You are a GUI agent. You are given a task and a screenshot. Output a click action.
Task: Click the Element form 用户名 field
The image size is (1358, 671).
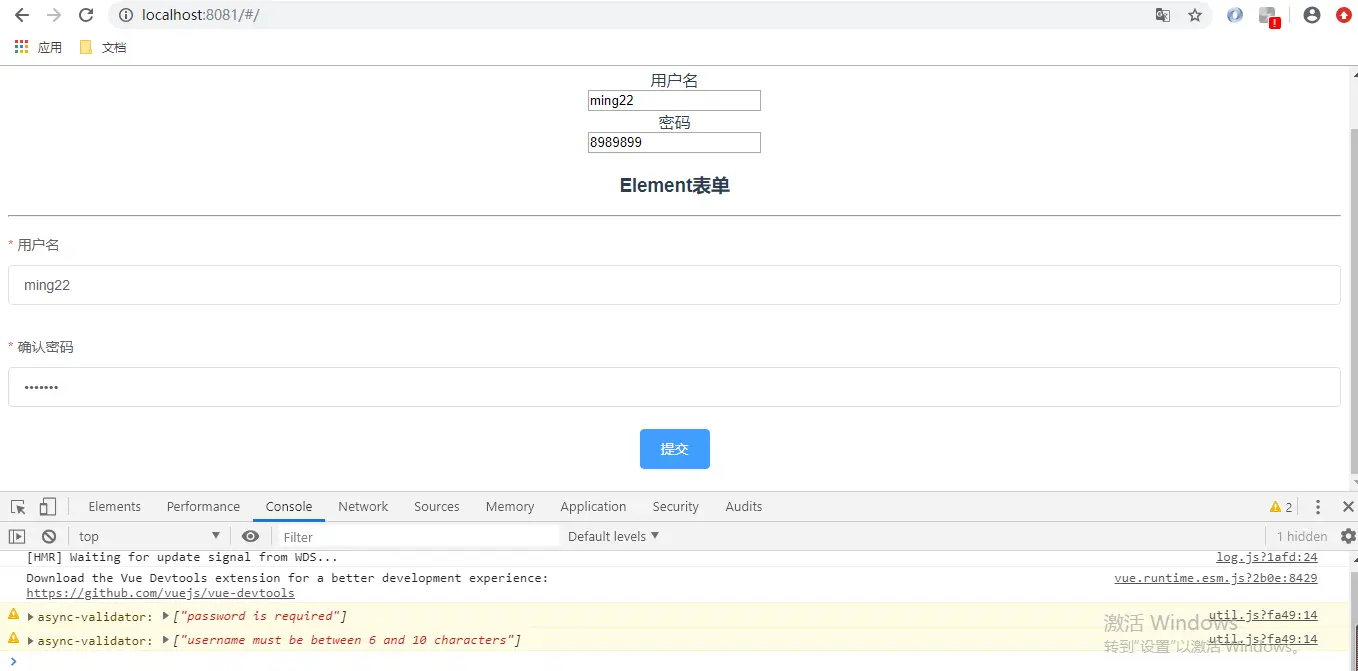point(674,285)
